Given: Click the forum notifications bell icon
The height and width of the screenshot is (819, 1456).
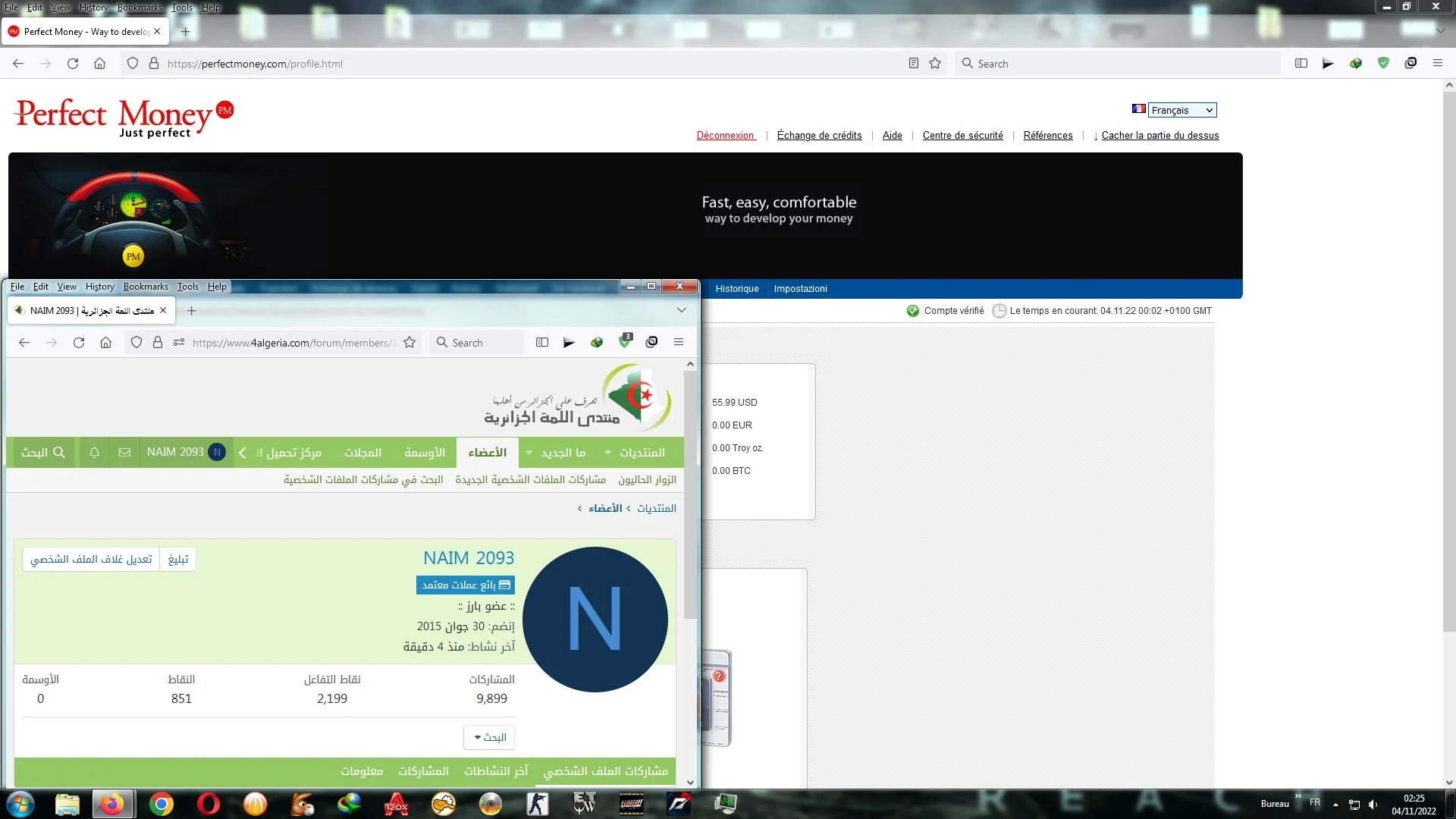Looking at the screenshot, I should pos(95,453).
